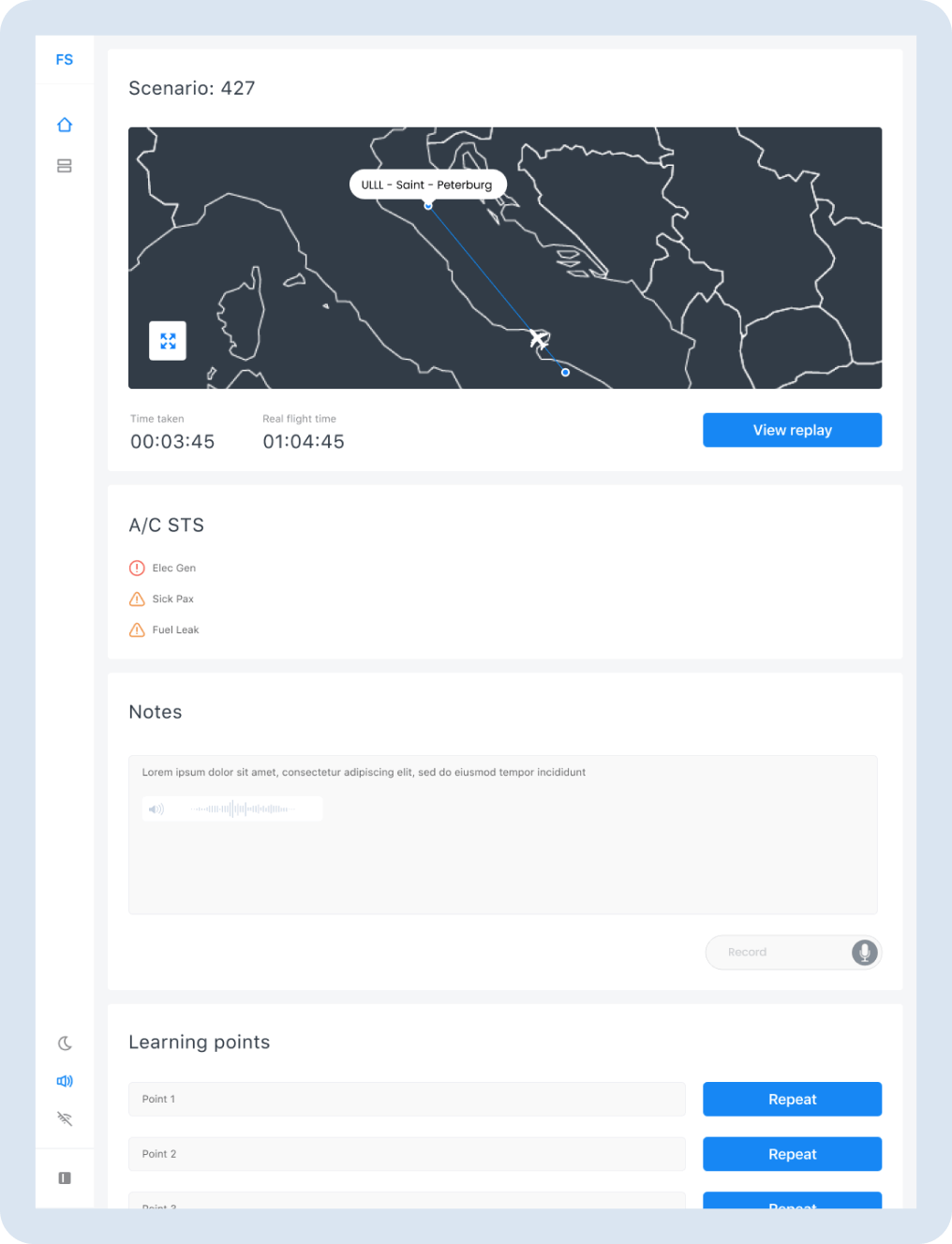
Task: Click the Elec Gen alert icon
Action: click(137, 568)
